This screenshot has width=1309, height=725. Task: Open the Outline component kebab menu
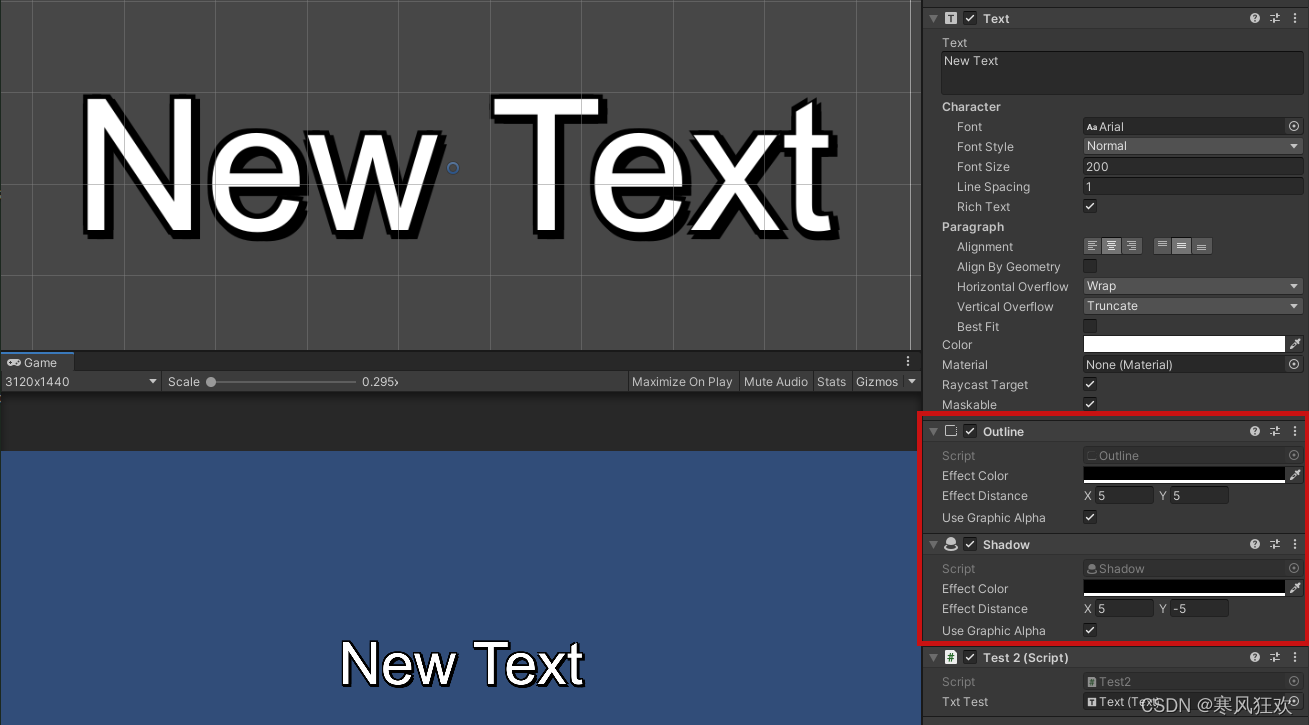(x=1295, y=431)
